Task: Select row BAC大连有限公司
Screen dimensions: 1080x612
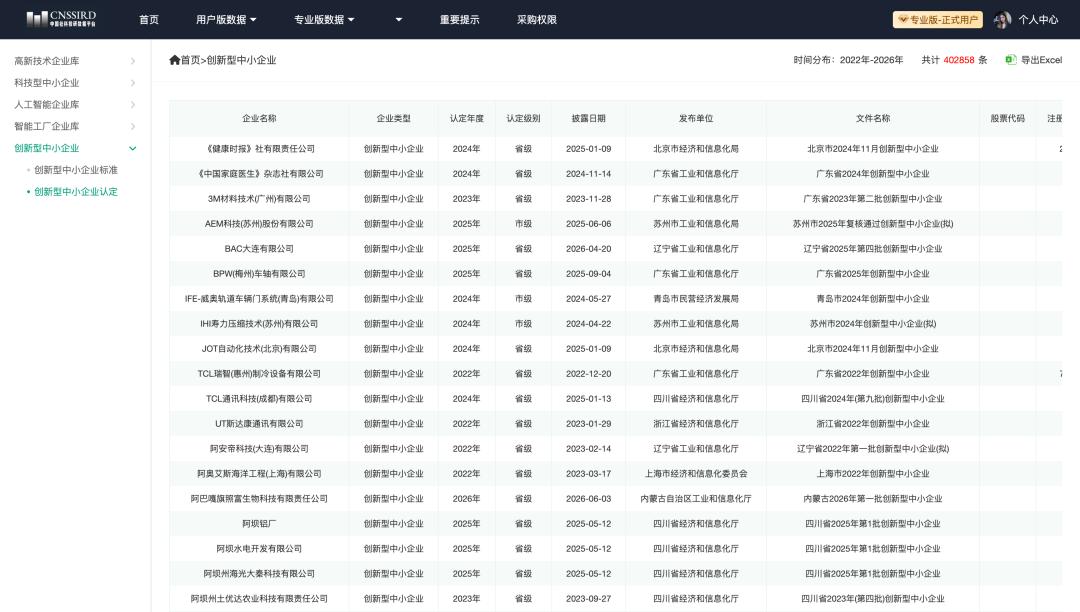Action: click(x=615, y=249)
